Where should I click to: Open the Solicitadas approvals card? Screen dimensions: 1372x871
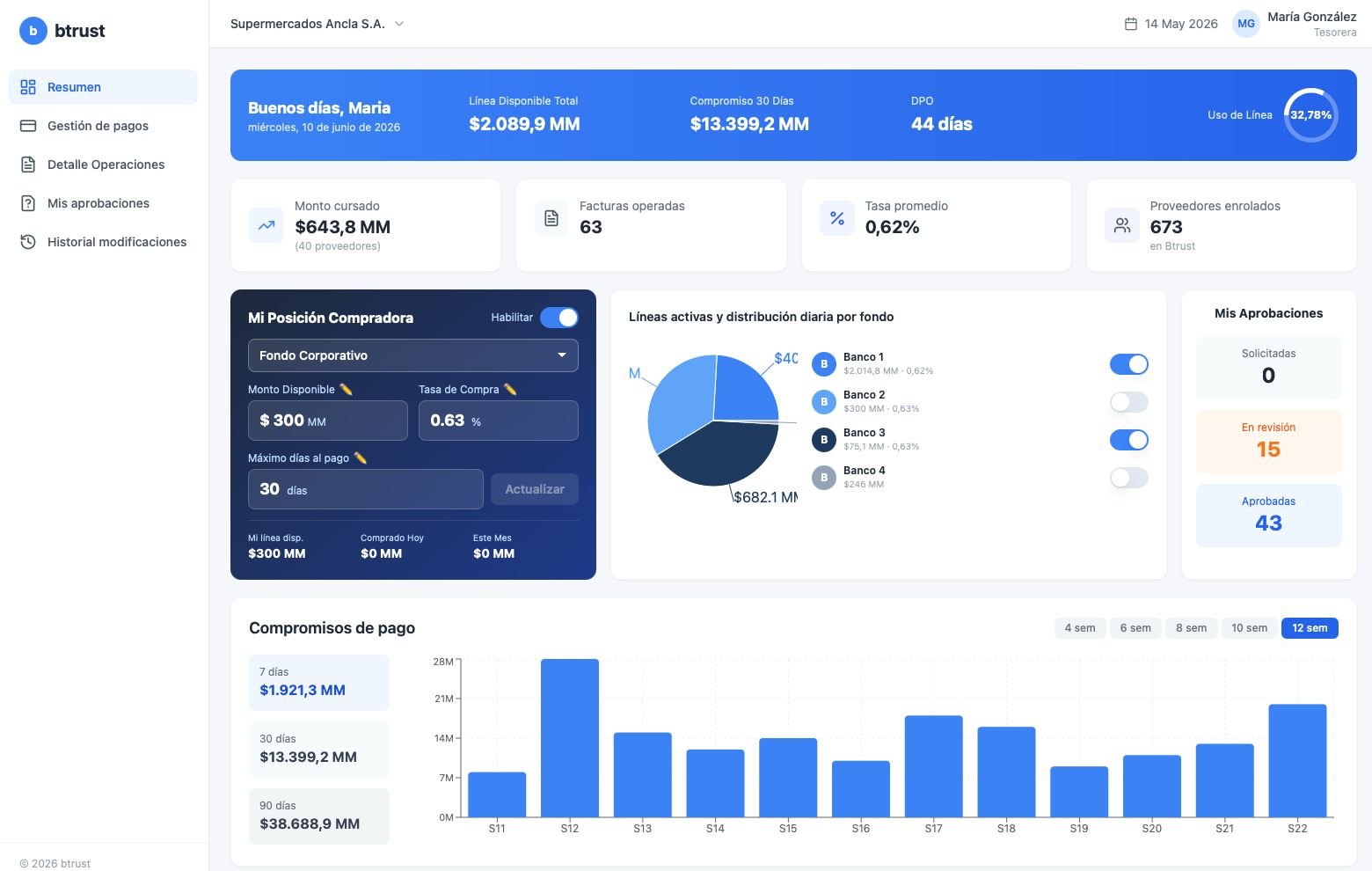click(1268, 367)
